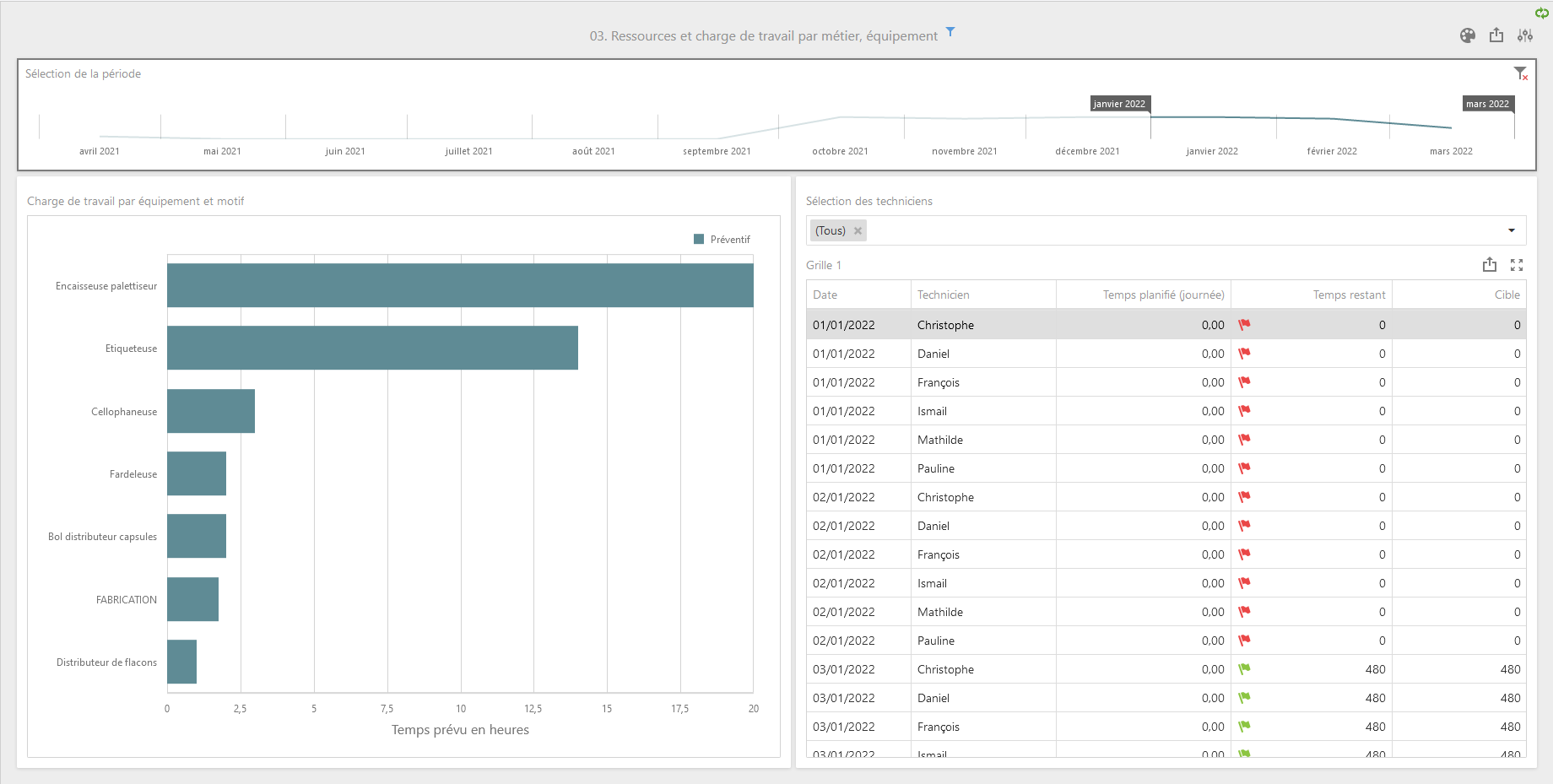
Task: Click the FABRICATION bar in the chart
Action: click(192, 599)
